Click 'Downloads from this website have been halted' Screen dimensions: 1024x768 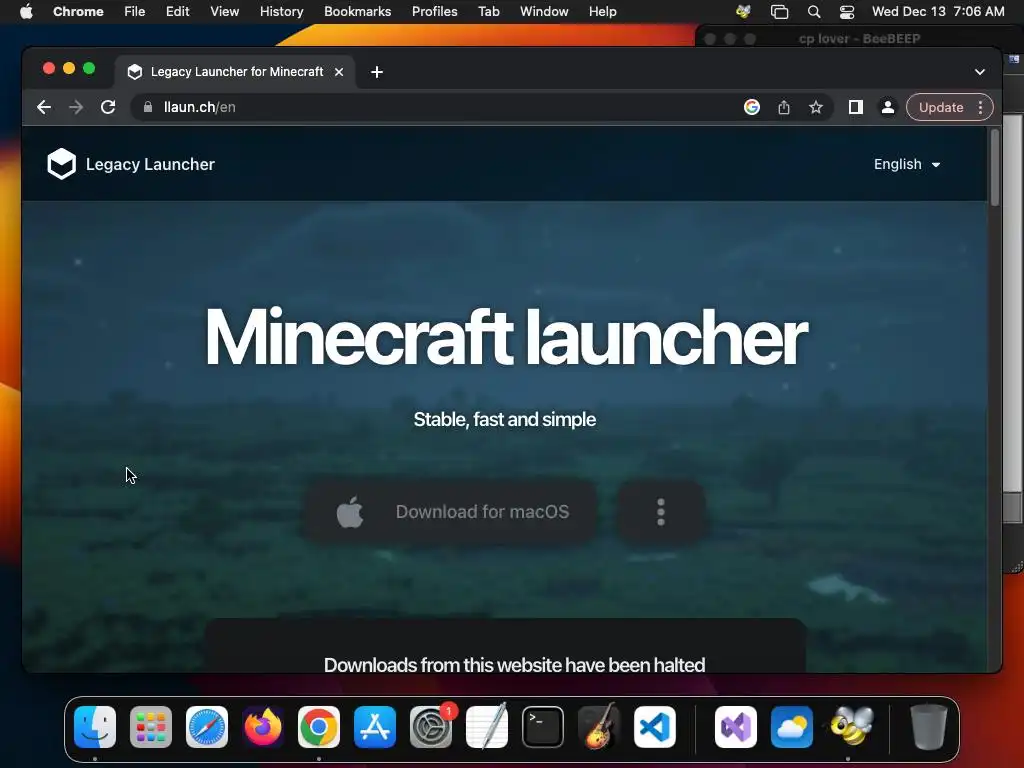pyautogui.click(x=515, y=665)
